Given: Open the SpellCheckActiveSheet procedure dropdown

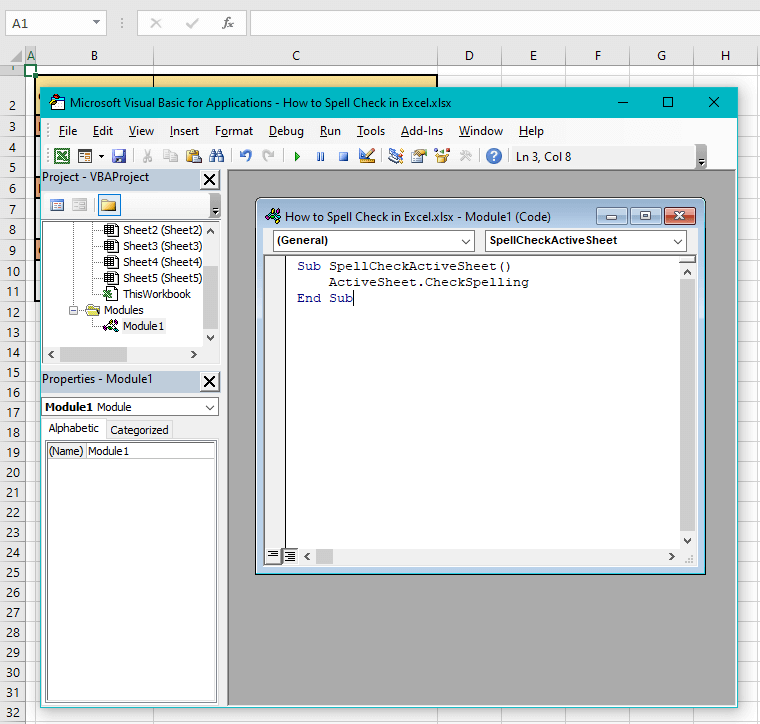Looking at the screenshot, I should click(585, 241).
